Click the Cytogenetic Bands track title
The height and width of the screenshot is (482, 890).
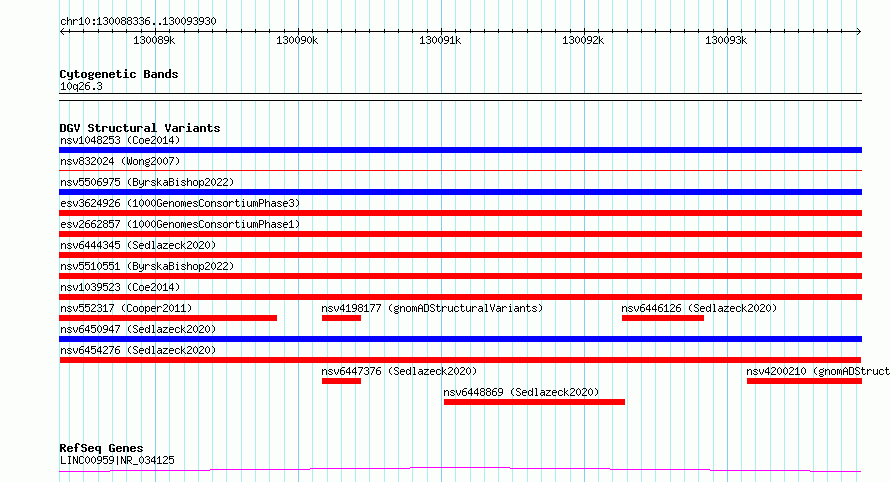pyautogui.click(x=119, y=74)
